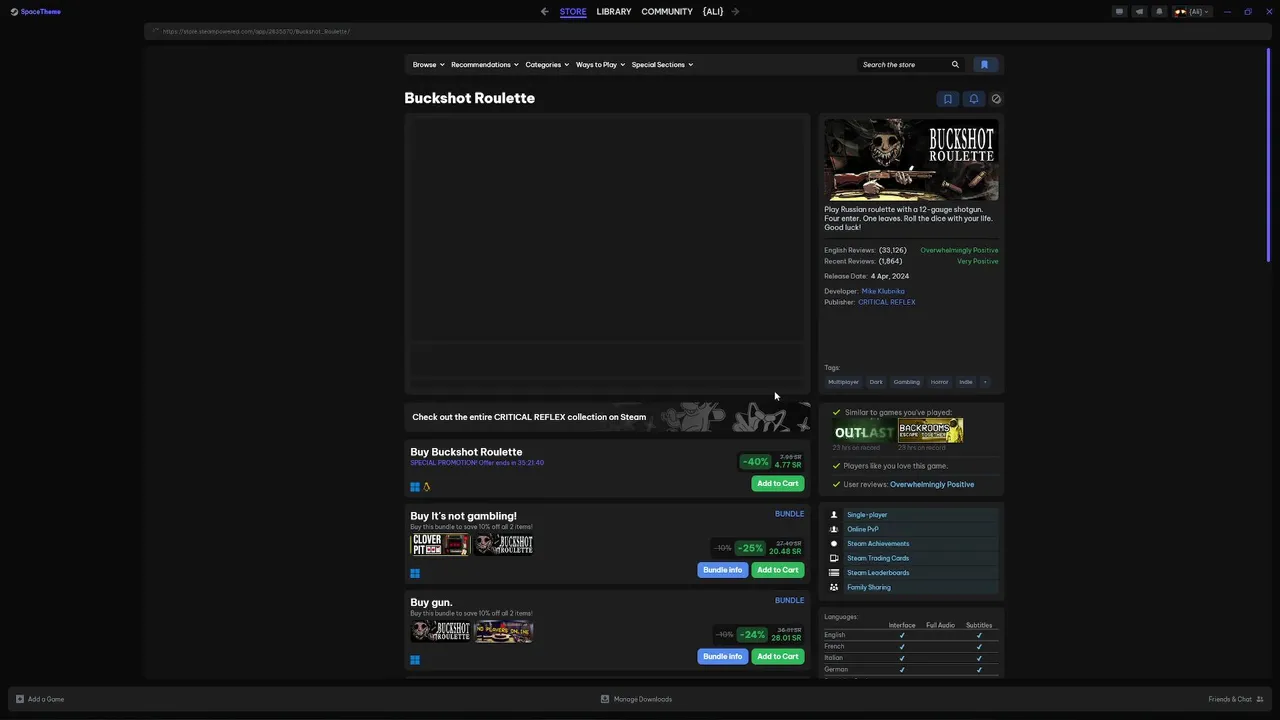Viewport: 1280px width, 720px height.
Task: Click the Steam Leaderboards icon
Action: click(x=834, y=573)
